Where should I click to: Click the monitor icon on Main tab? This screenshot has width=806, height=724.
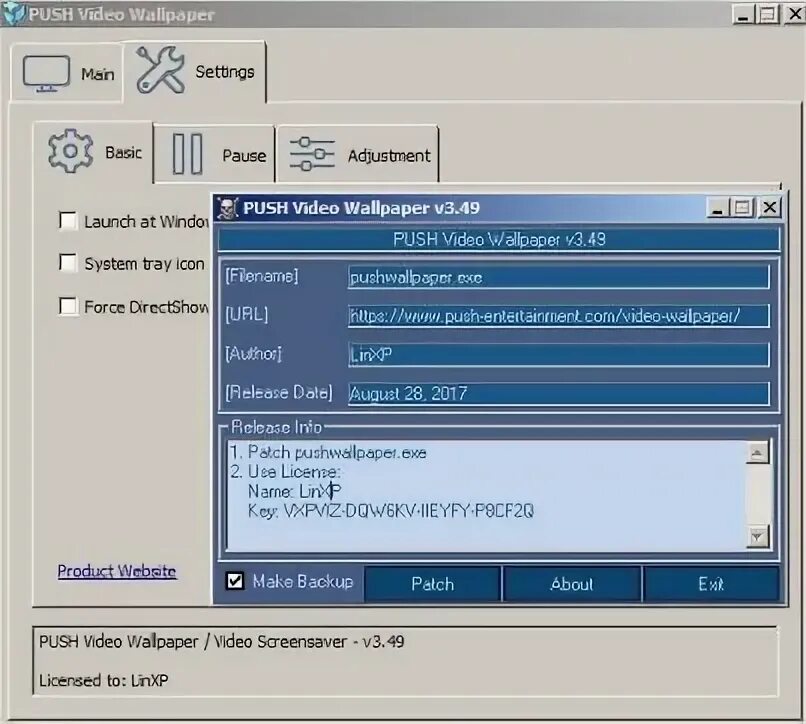tap(46, 74)
